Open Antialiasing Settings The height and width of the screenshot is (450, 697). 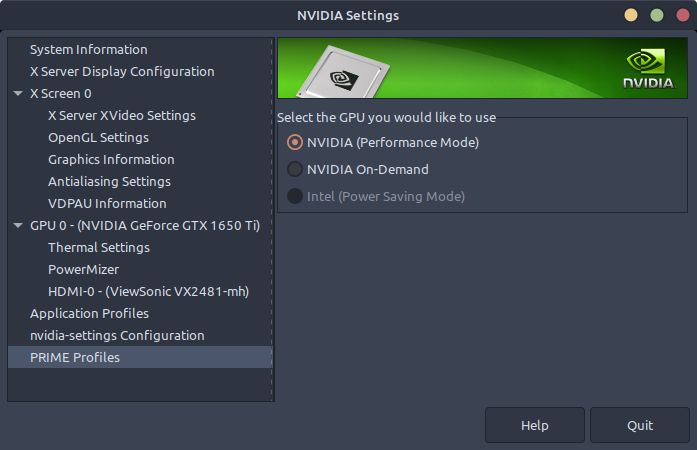[x=109, y=182]
